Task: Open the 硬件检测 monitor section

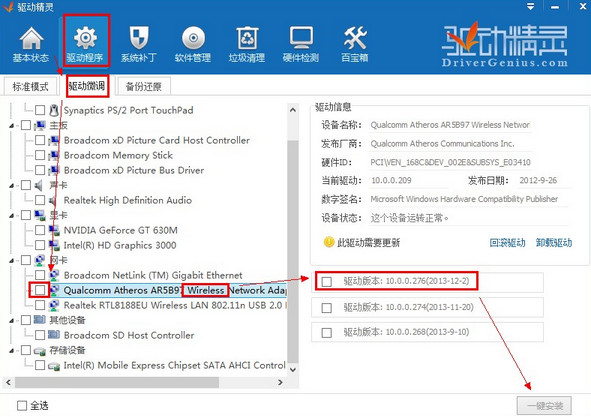Action: (x=301, y=44)
